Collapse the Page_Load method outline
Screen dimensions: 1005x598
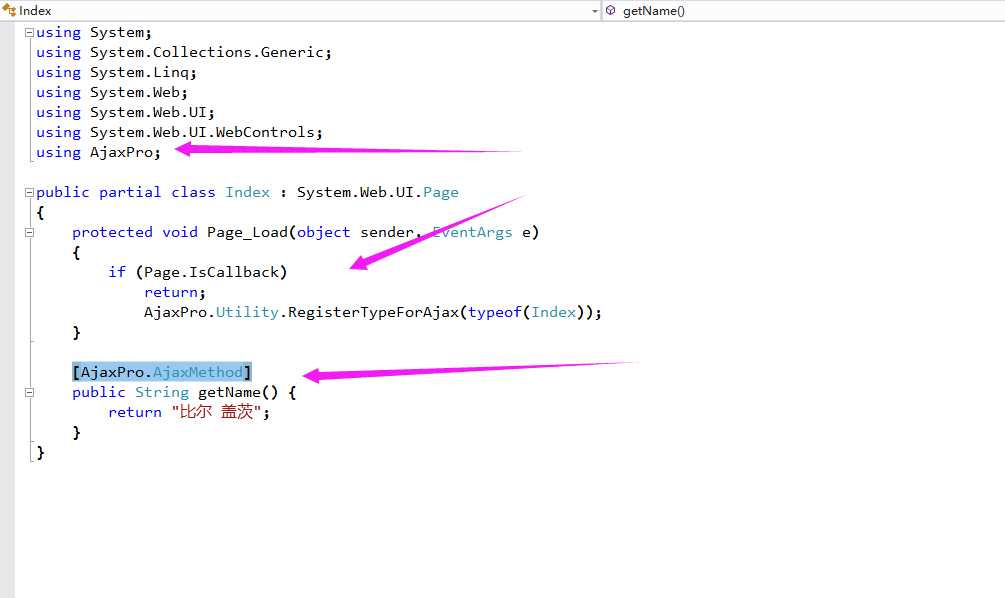point(29,232)
